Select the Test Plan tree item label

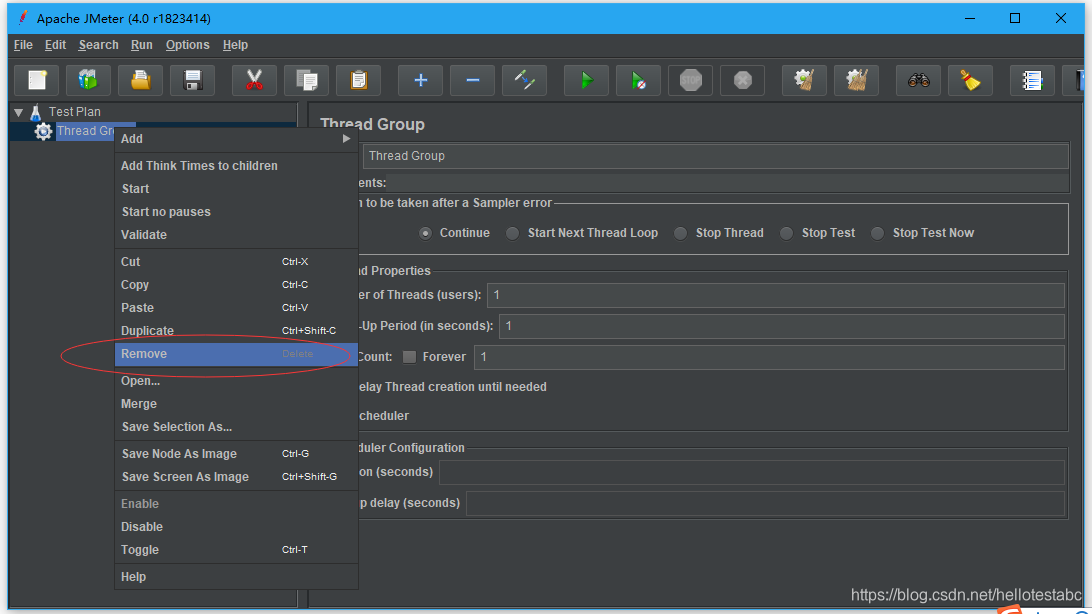(x=75, y=112)
